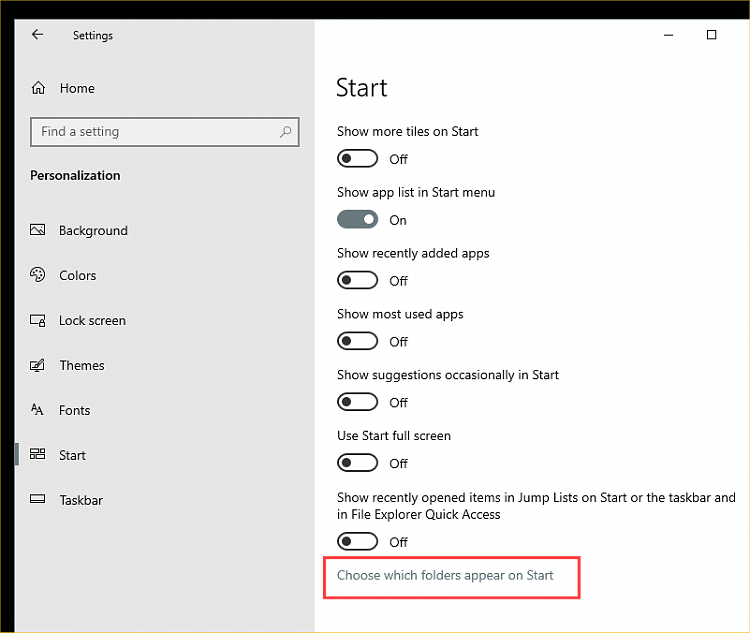Screen dimensions: 750x633
Task: Focus the Find a setting field
Action: pos(155,132)
